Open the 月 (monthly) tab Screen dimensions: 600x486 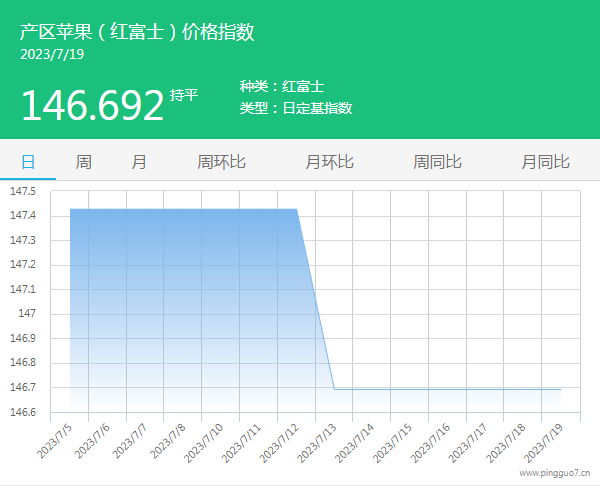(139, 161)
